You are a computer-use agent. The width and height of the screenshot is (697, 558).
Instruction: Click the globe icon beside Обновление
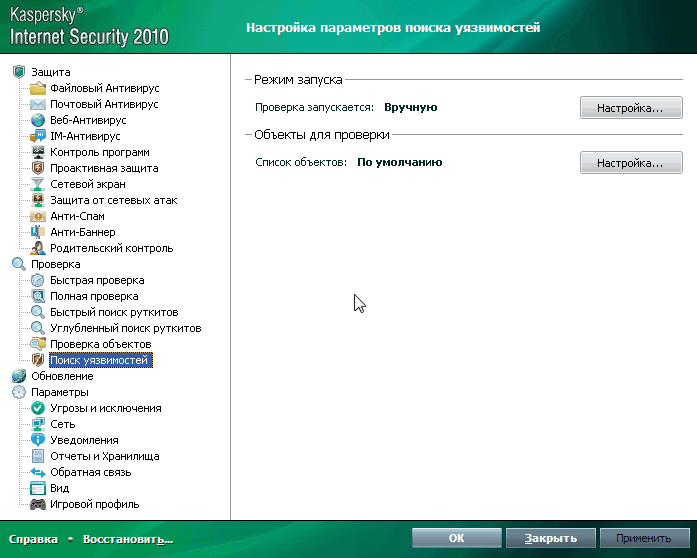(19, 376)
